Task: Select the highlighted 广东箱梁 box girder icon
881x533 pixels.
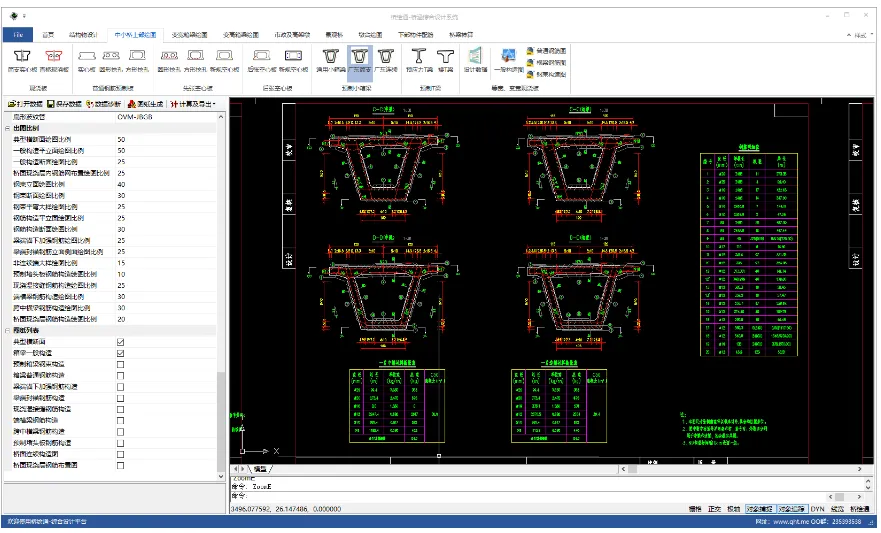Action: 360,60
